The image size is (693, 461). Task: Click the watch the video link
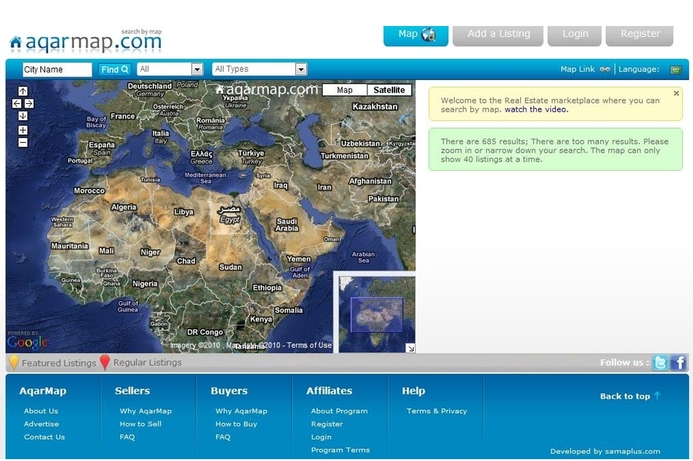pos(536,110)
